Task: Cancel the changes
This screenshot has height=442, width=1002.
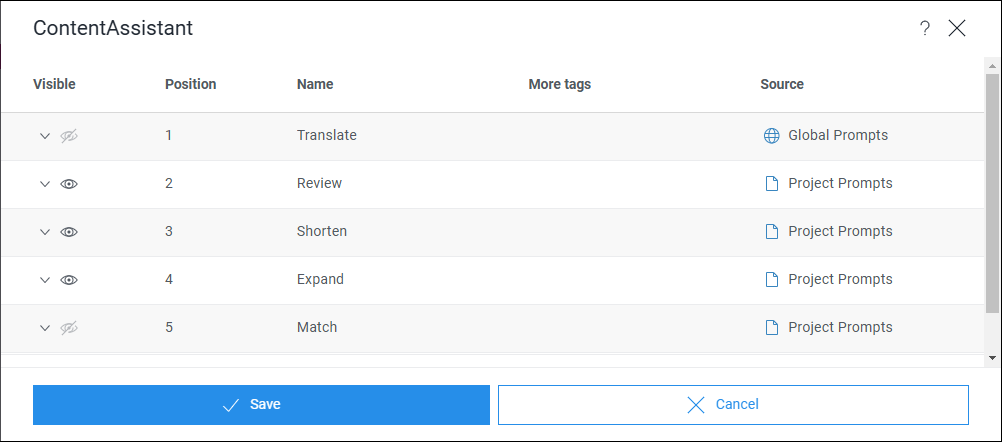Action: tap(733, 405)
